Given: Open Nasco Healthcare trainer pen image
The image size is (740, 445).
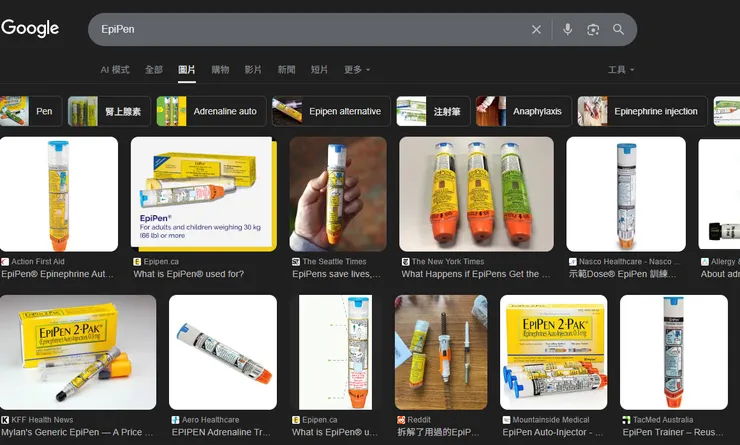Looking at the screenshot, I should pos(626,194).
